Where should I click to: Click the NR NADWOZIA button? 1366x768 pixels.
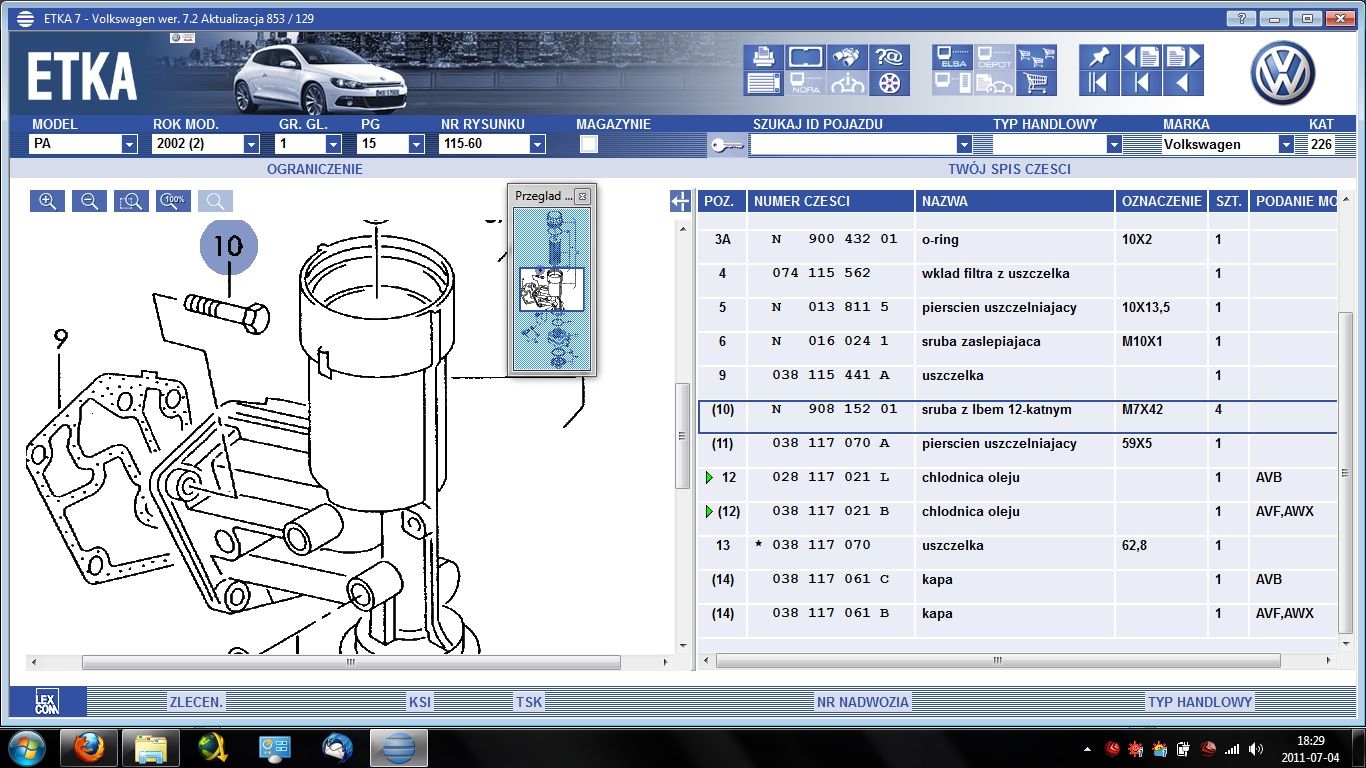863,702
